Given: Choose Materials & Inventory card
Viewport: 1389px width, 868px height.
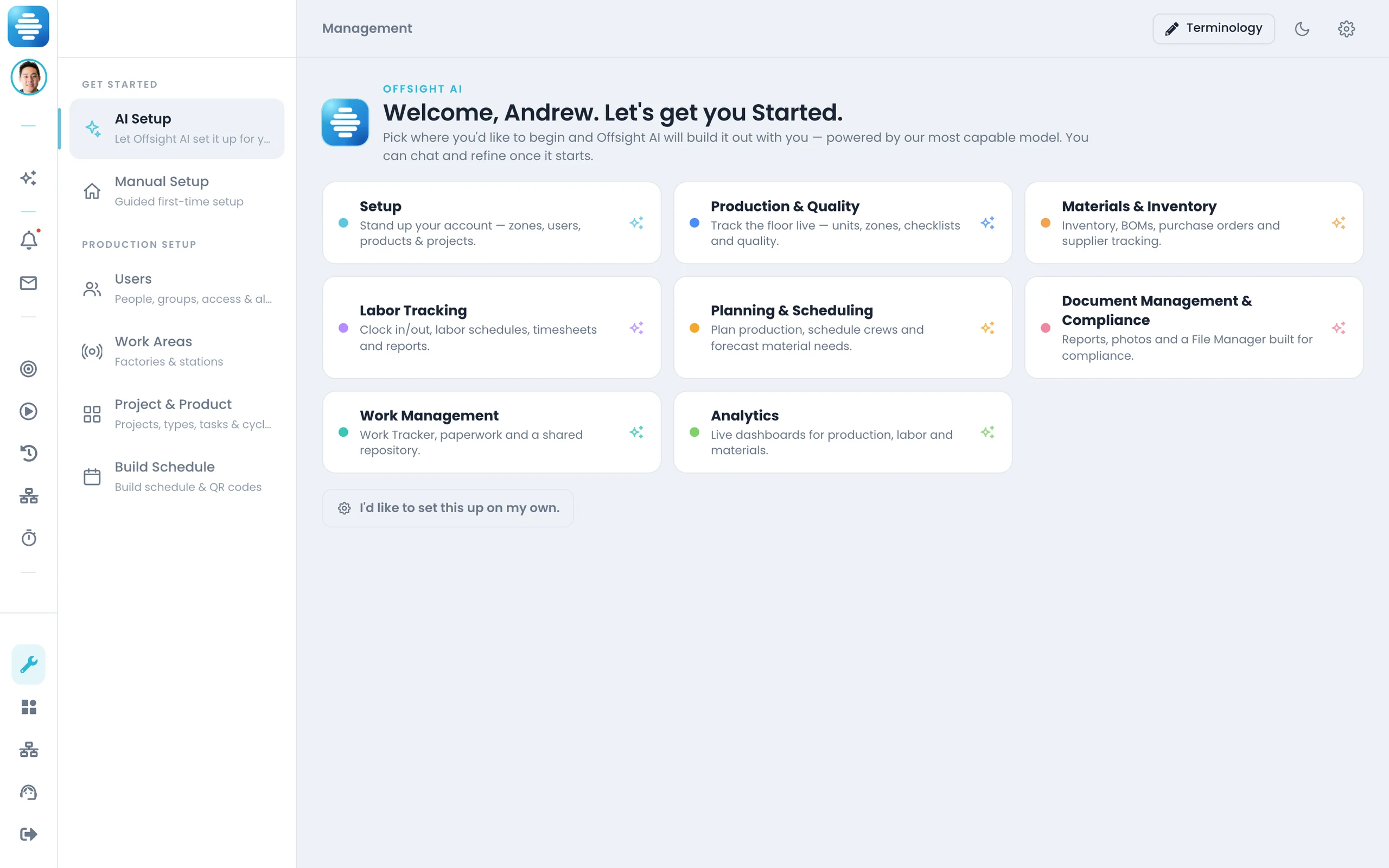Looking at the screenshot, I should (1194, 223).
